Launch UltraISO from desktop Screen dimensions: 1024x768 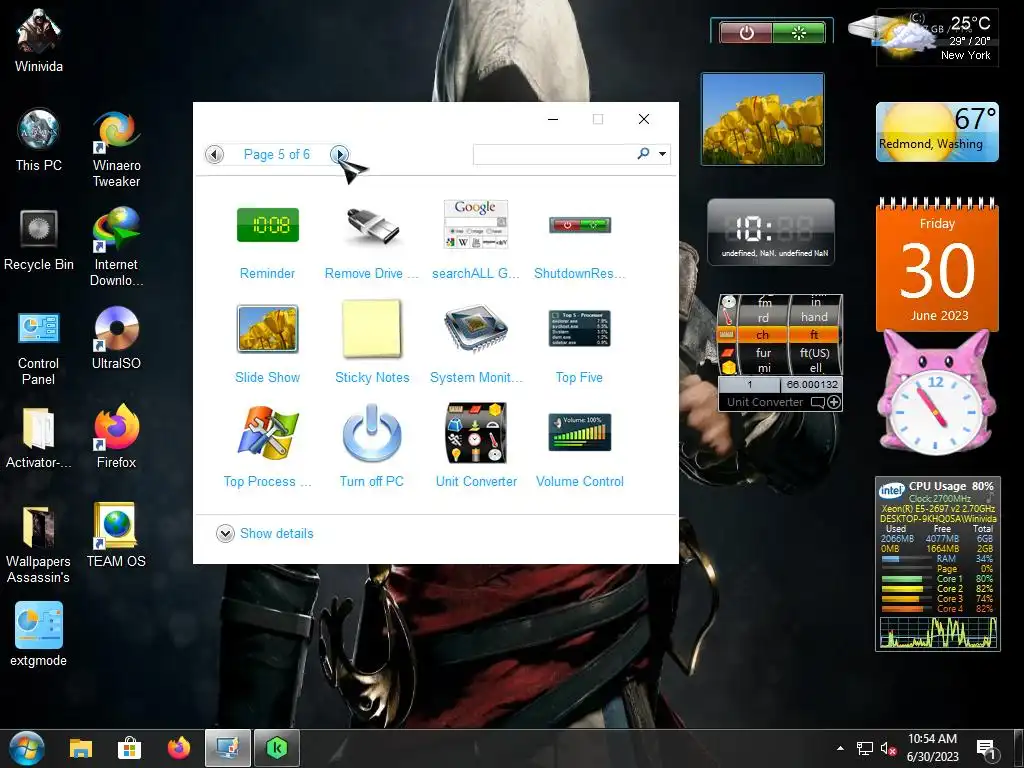click(116, 338)
